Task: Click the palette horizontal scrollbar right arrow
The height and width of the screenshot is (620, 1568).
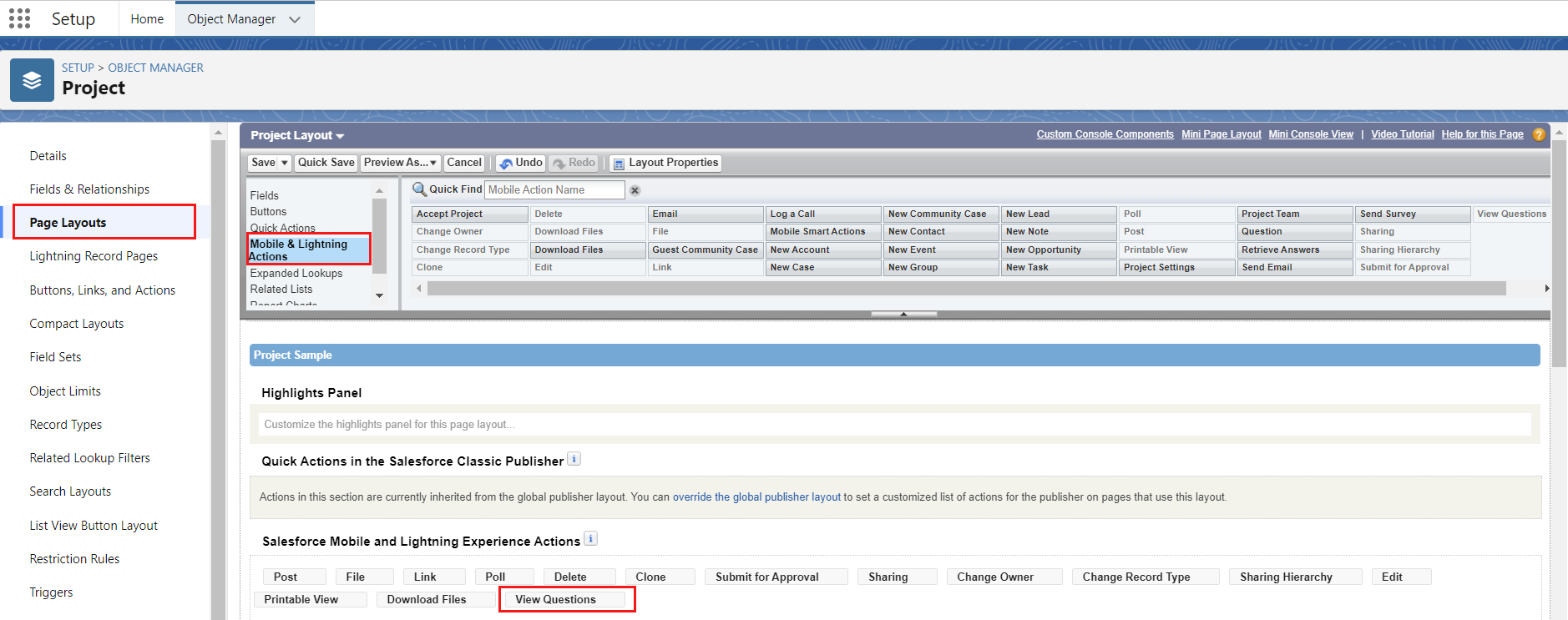Action: pos(1546,288)
